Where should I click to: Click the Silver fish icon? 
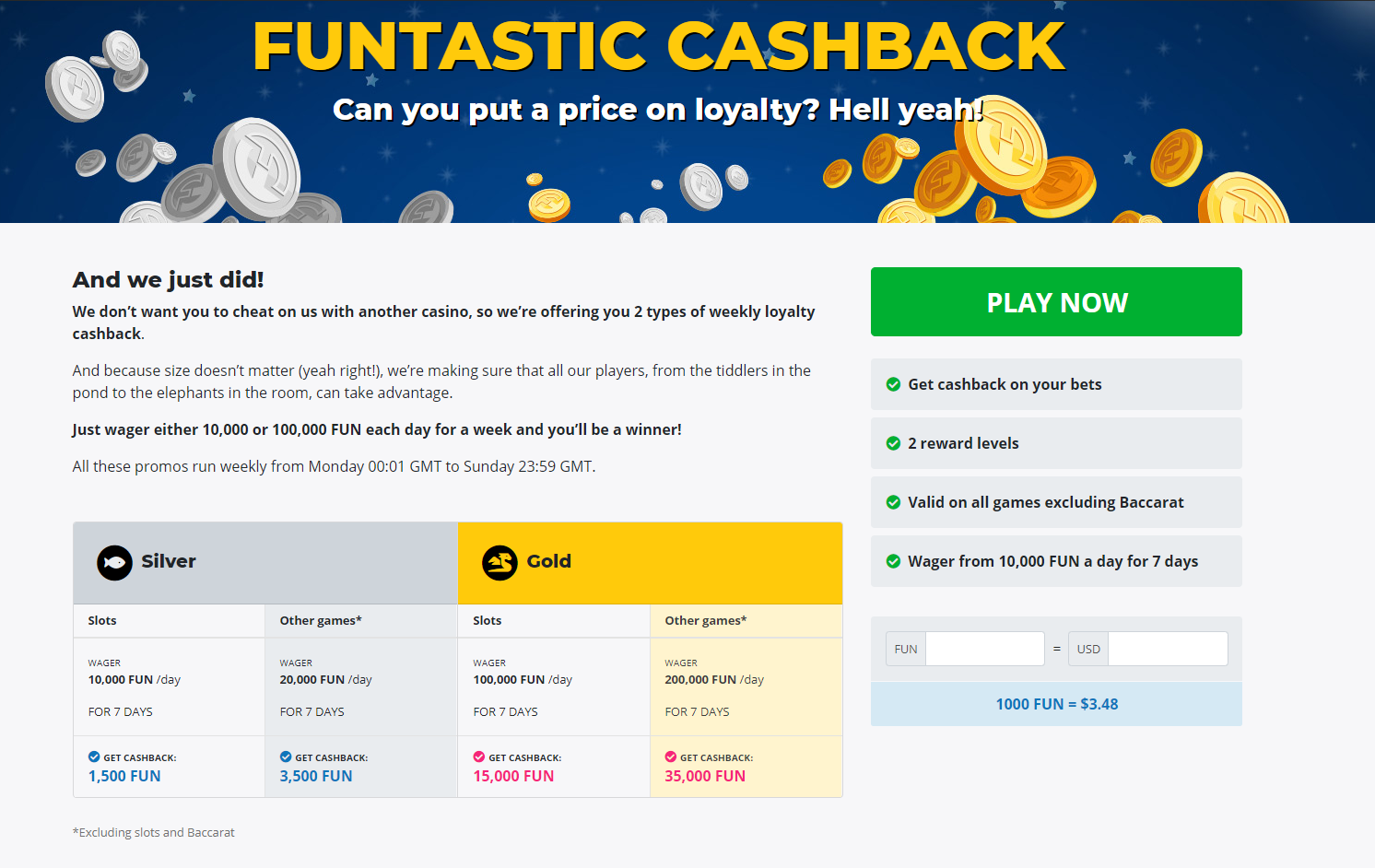click(115, 562)
